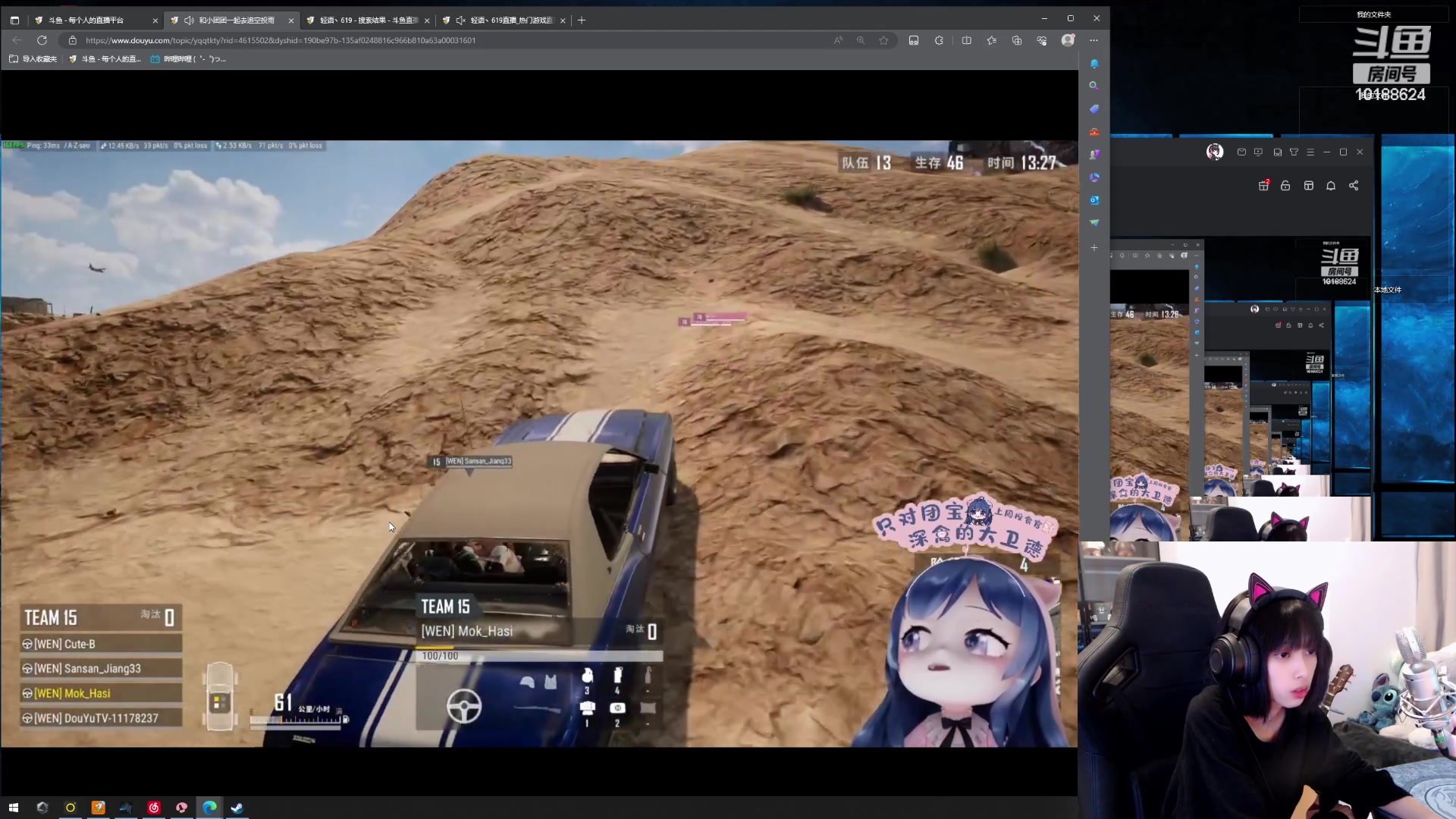Select [WEN] Mok_Hasi in team list

click(102, 694)
